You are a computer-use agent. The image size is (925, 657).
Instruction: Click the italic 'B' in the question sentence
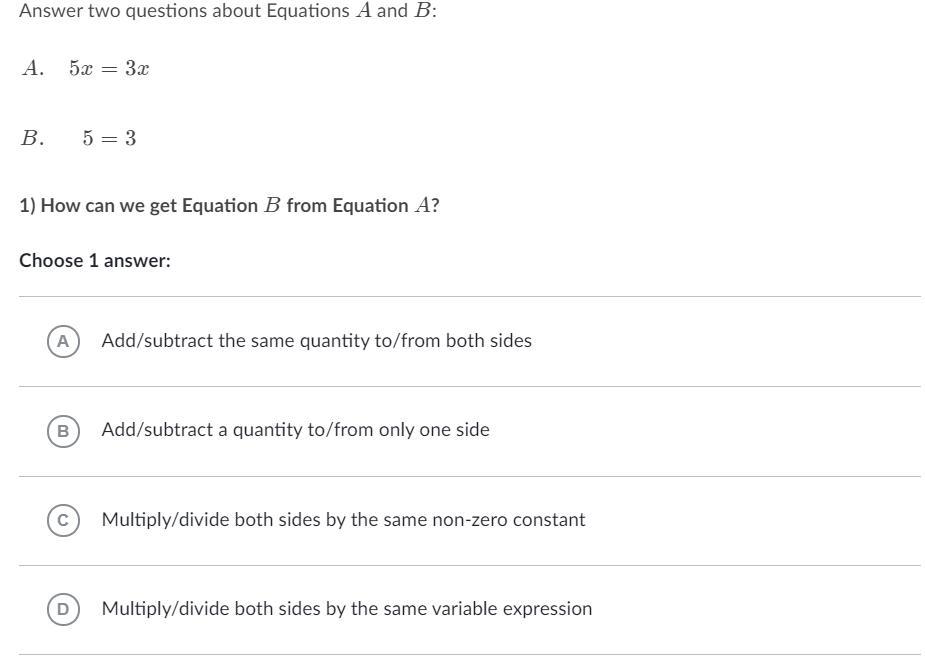272,206
